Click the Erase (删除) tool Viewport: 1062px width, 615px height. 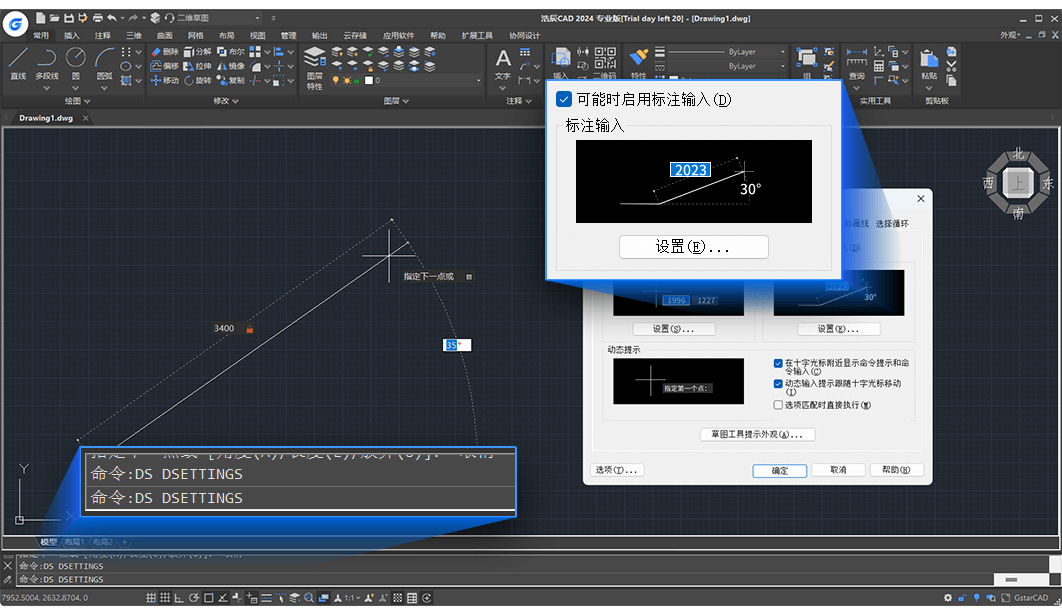click(165, 51)
